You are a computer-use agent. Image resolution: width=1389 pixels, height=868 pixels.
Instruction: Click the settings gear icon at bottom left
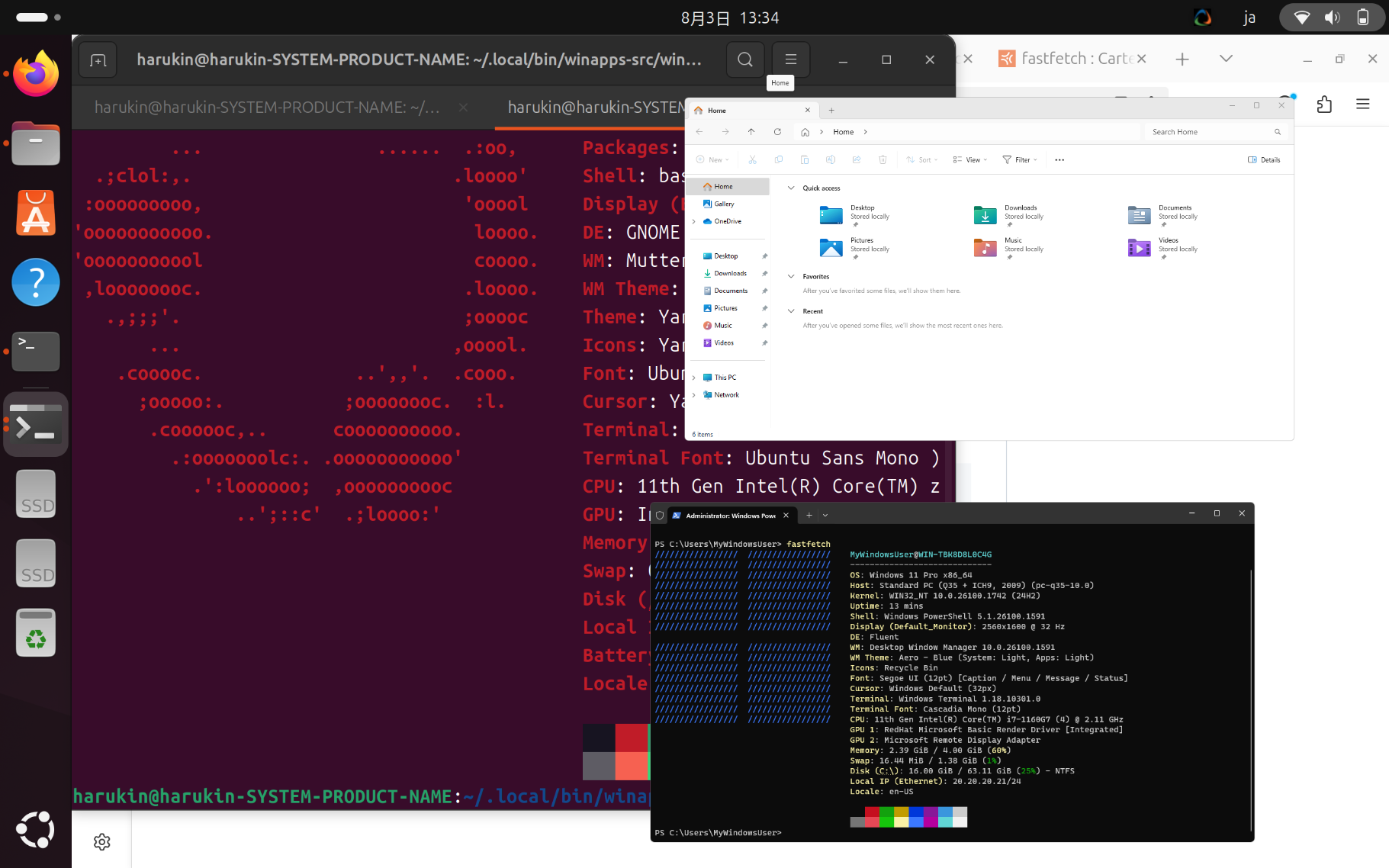[102, 842]
